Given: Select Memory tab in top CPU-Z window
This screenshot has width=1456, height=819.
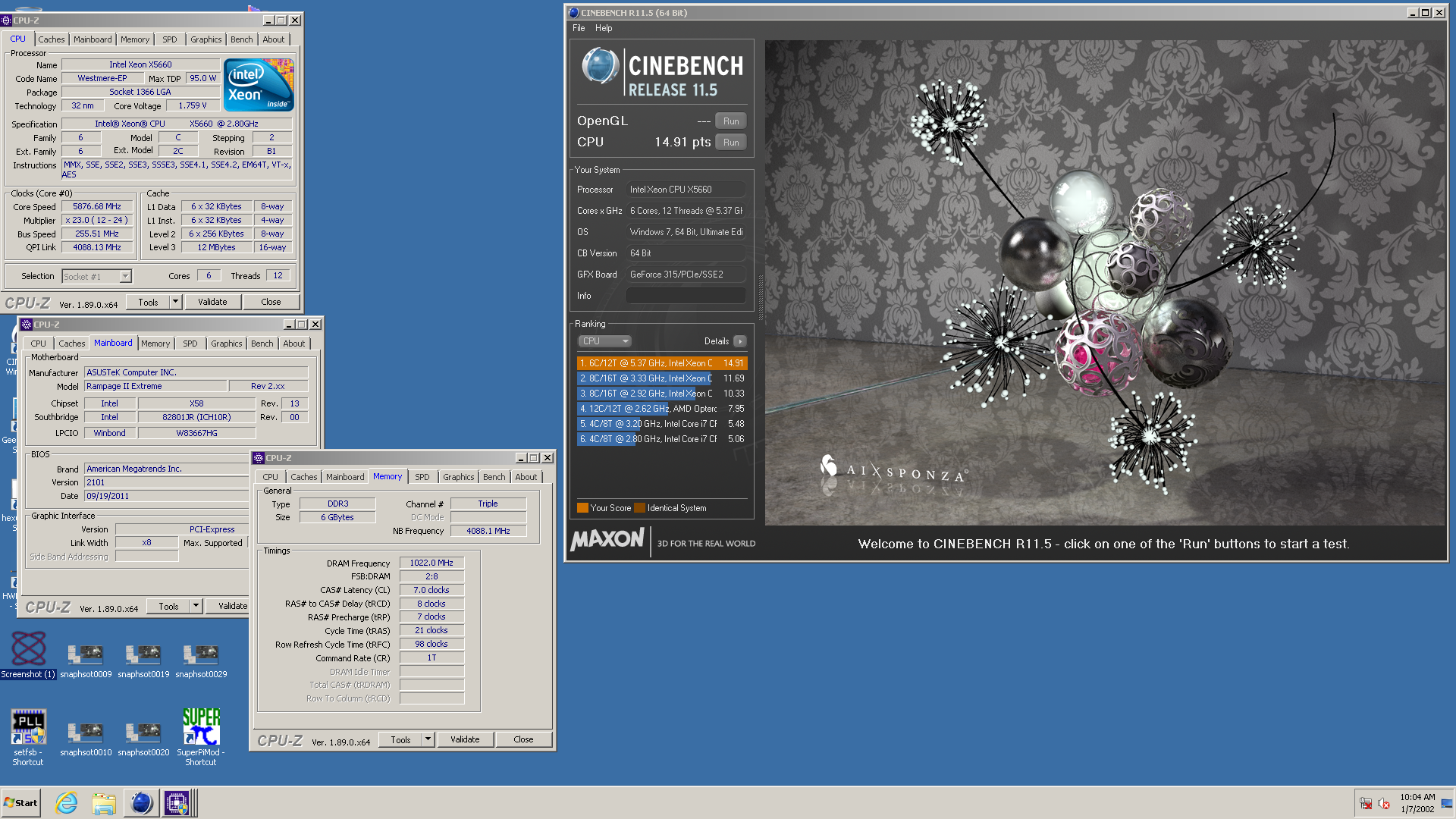Looking at the screenshot, I should pyautogui.click(x=135, y=39).
